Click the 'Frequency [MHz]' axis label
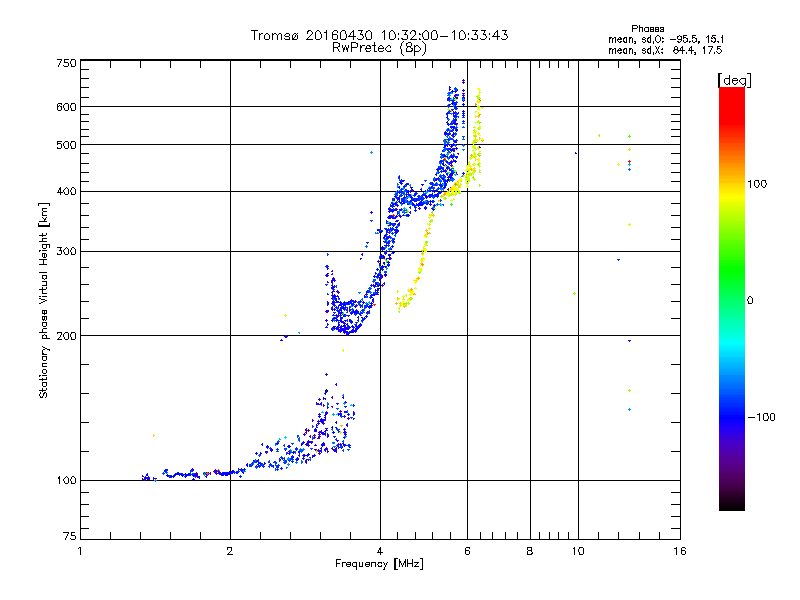The image size is (800, 600). click(379, 564)
